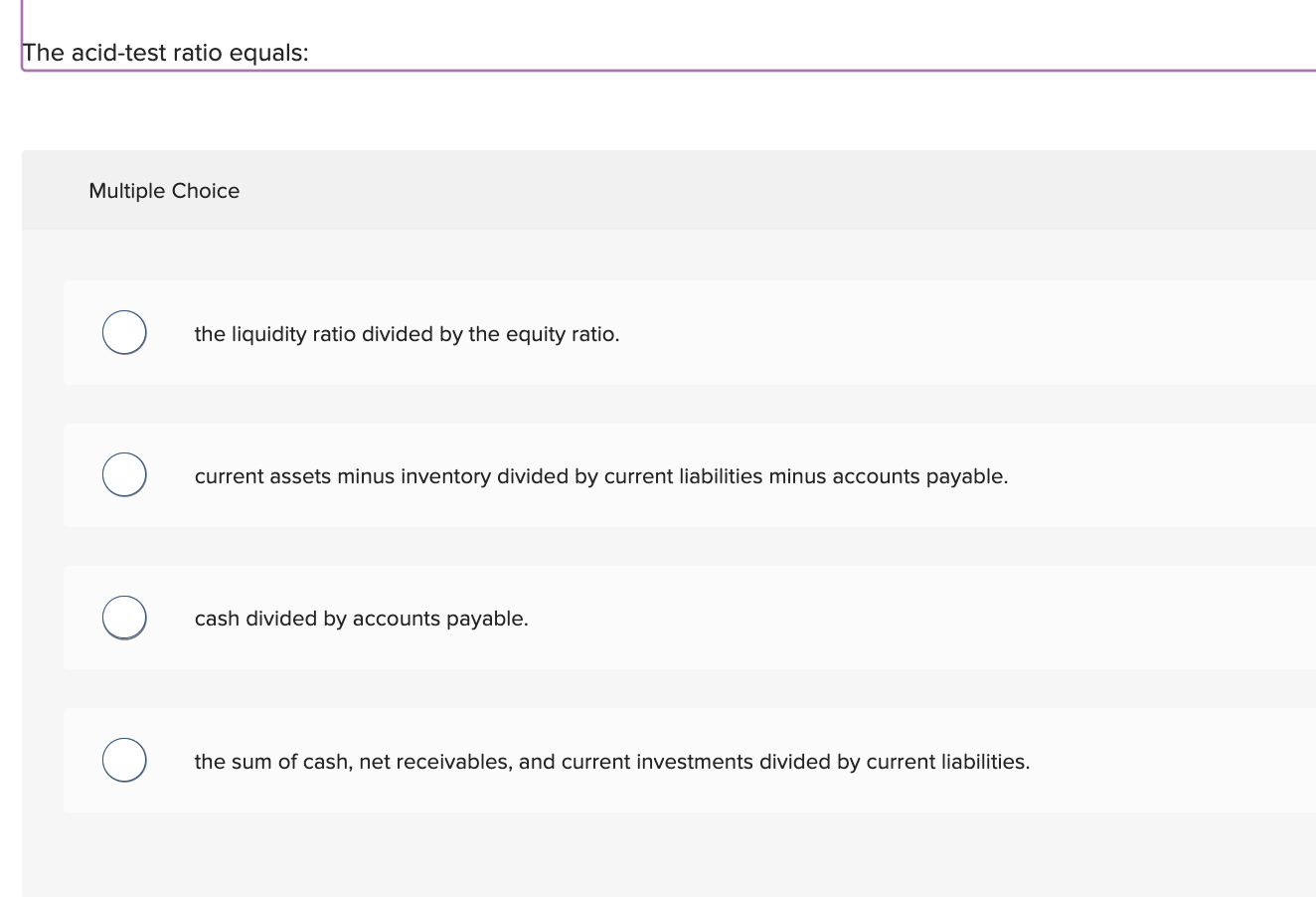Click blank area of the cash answer card
The width and height of the screenshot is (1316, 897).
[x=895, y=619]
